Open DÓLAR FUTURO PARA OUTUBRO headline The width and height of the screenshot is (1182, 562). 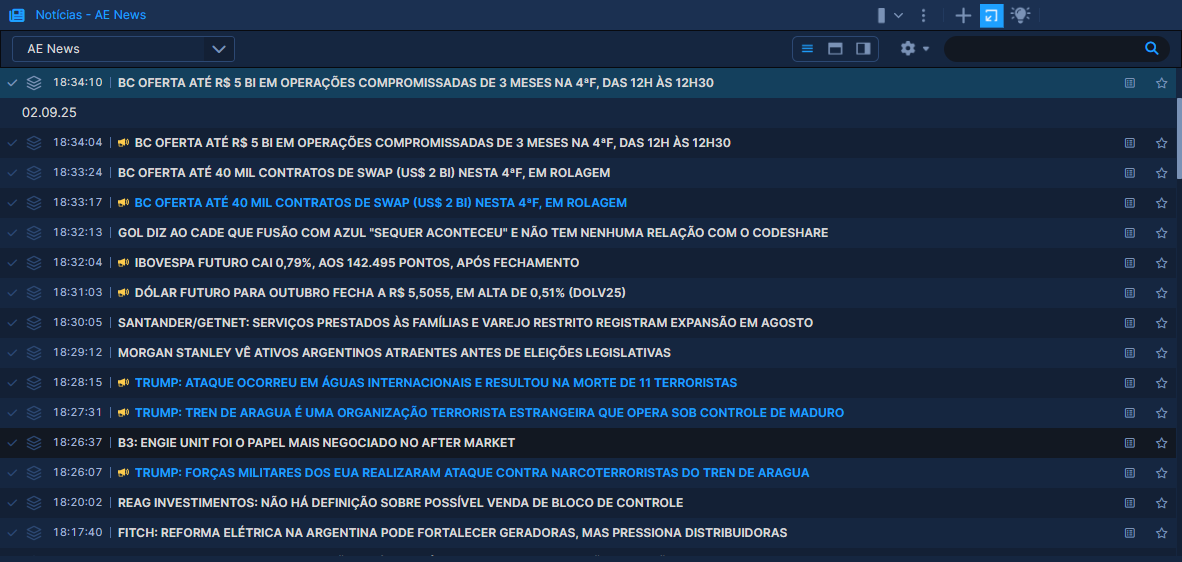(x=380, y=292)
